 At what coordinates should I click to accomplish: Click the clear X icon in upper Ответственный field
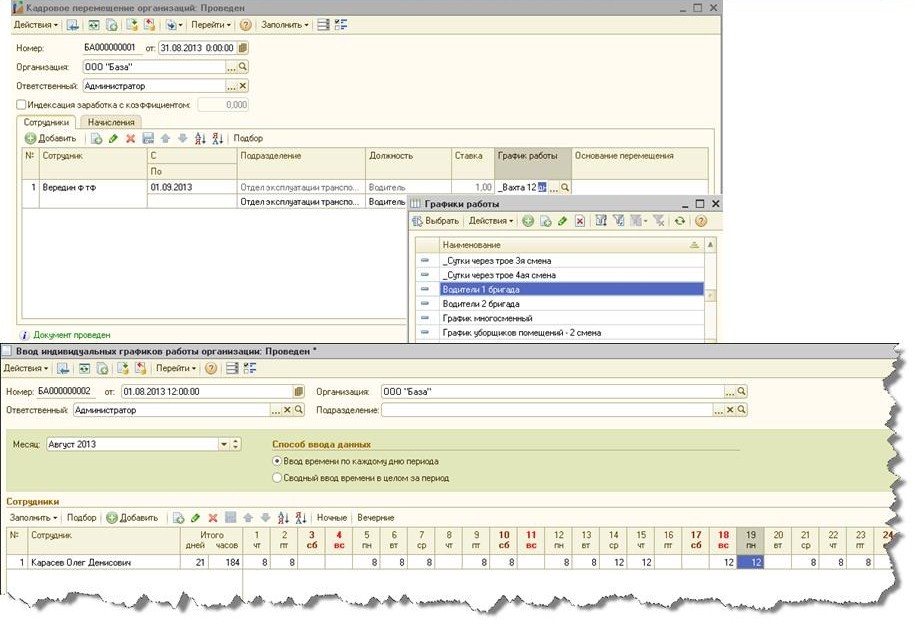click(243, 86)
